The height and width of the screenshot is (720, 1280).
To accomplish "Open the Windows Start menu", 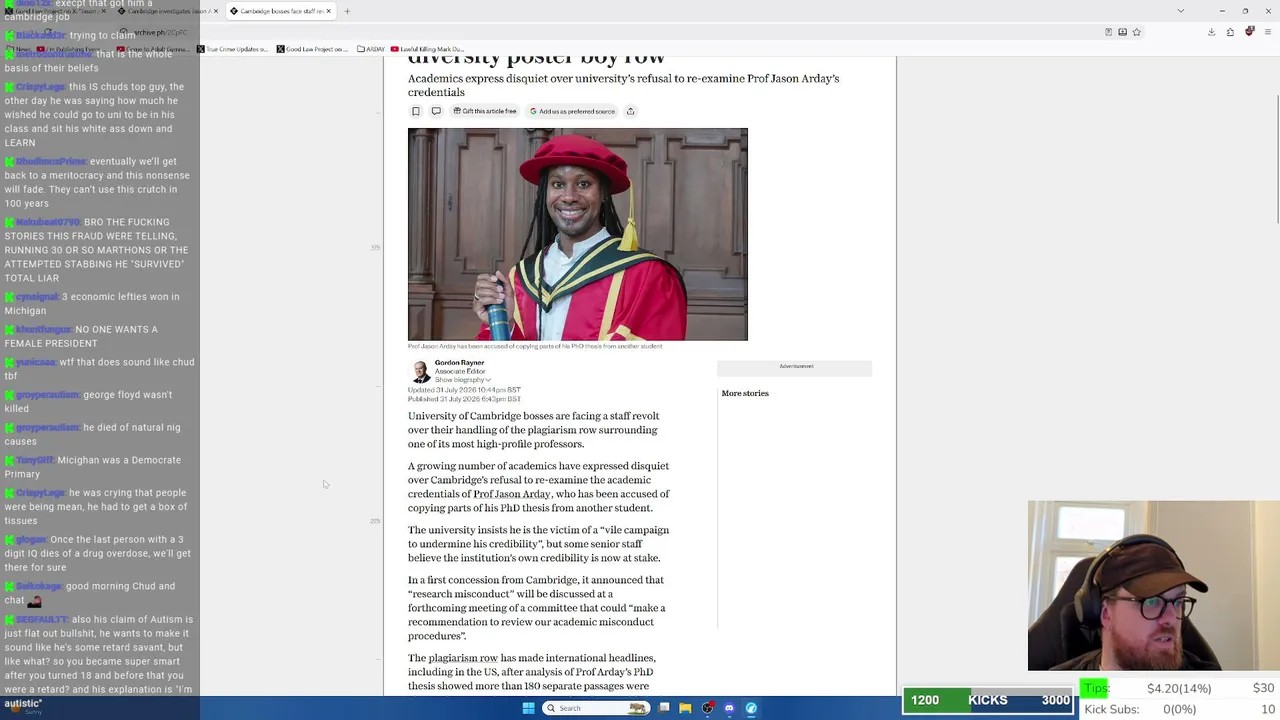I will (529, 708).
